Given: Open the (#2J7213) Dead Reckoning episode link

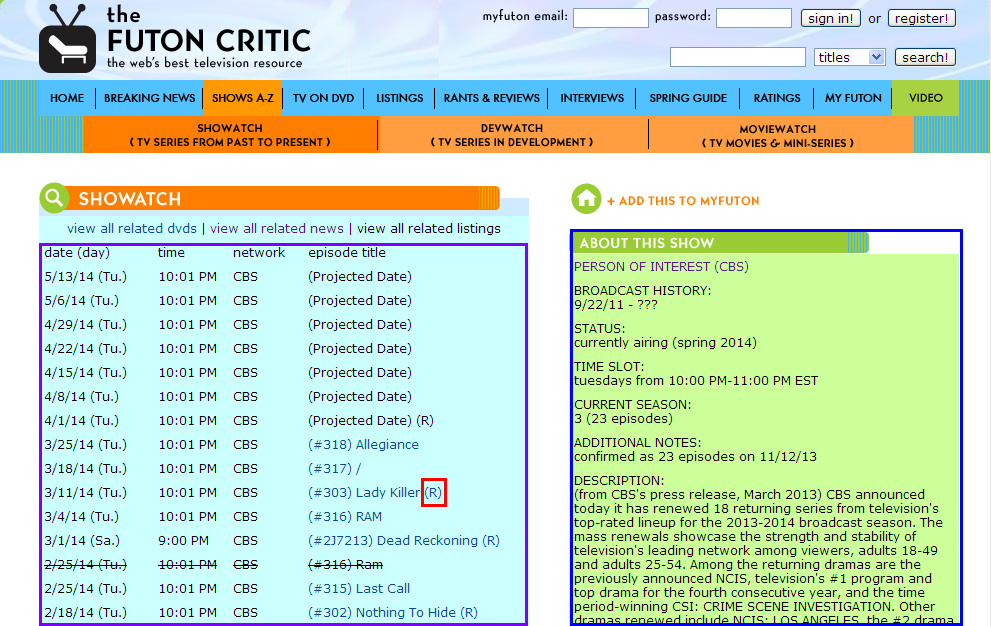Looking at the screenshot, I should 404,541.
